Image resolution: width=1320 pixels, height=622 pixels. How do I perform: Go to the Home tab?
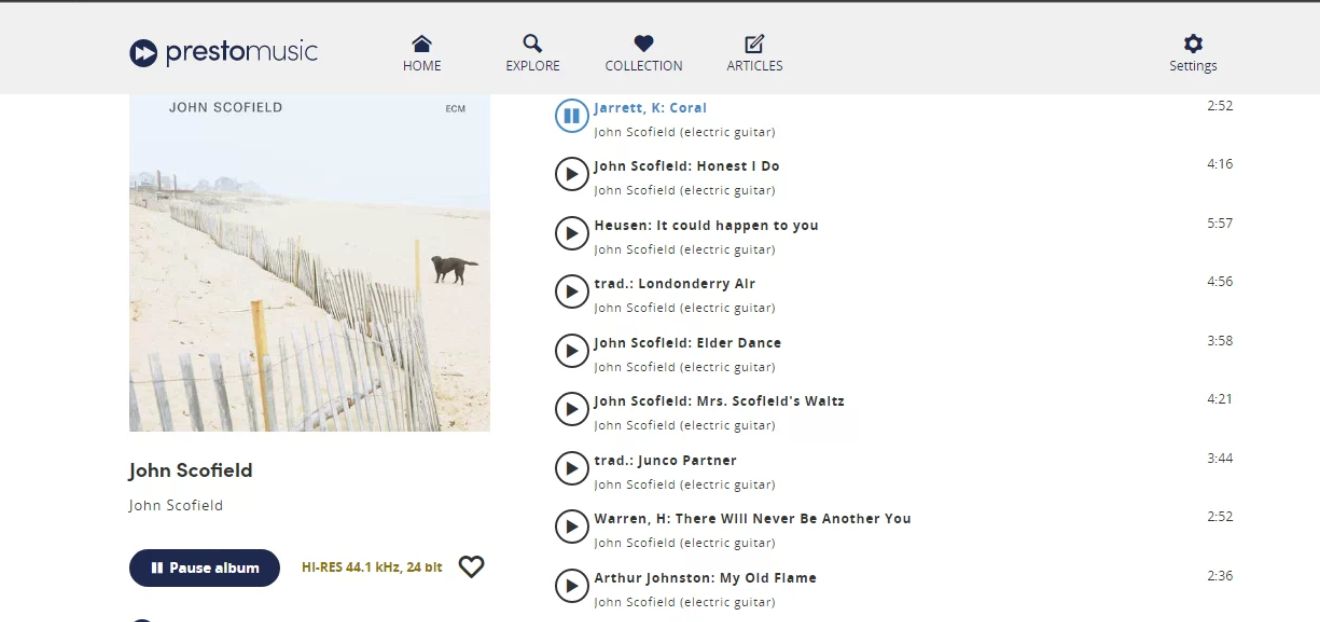click(x=422, y=53)
